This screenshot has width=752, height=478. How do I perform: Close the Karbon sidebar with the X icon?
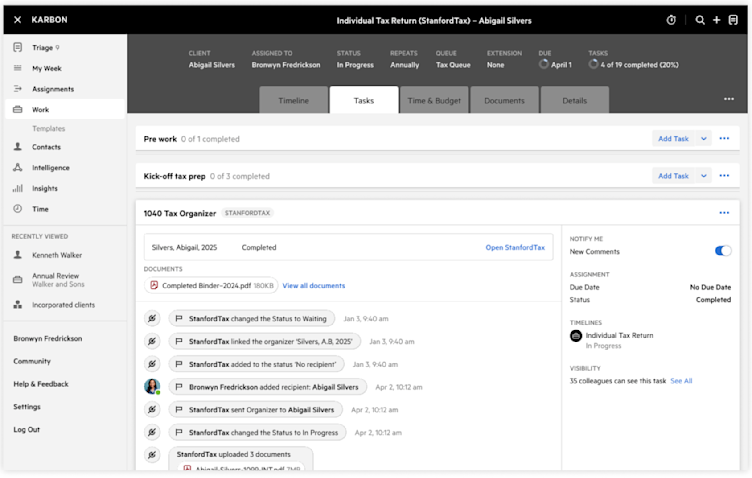pos(18,20)
